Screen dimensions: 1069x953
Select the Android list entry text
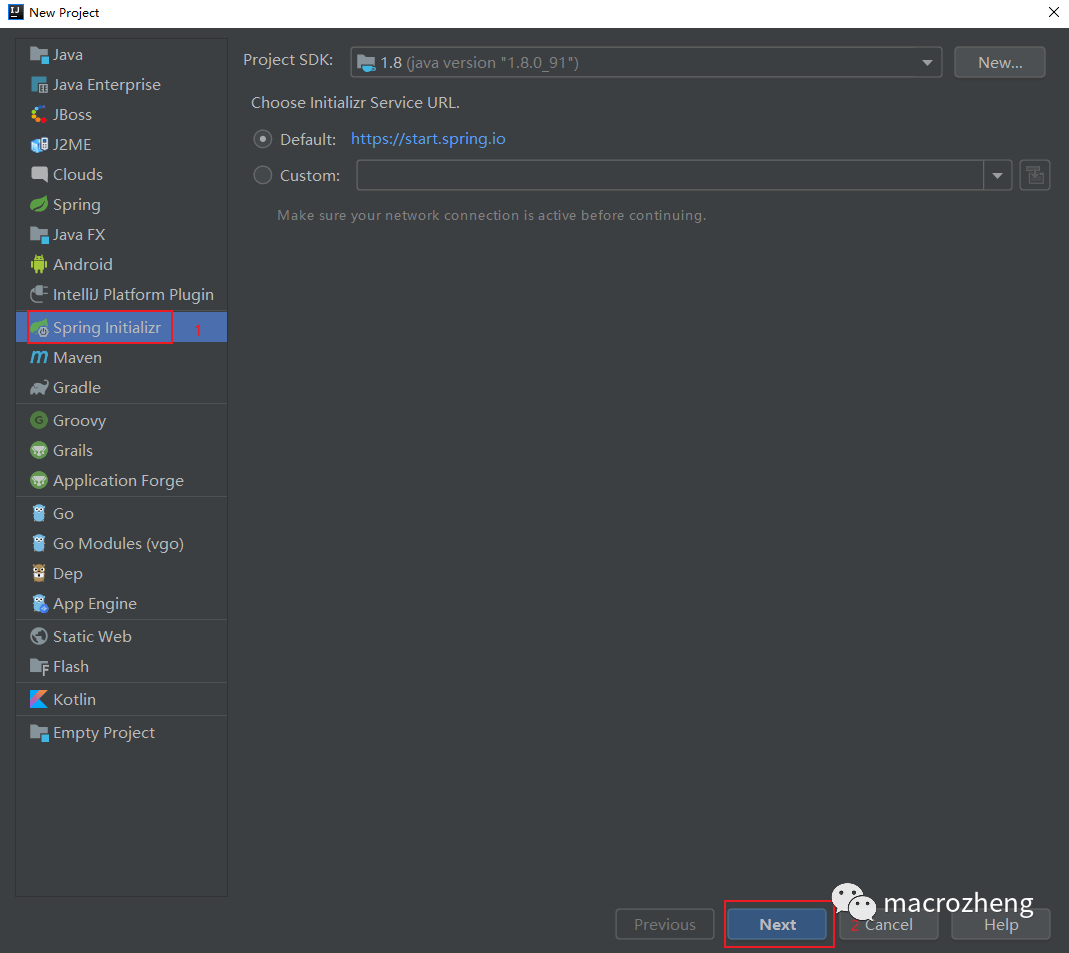click(x=82, y=264)
